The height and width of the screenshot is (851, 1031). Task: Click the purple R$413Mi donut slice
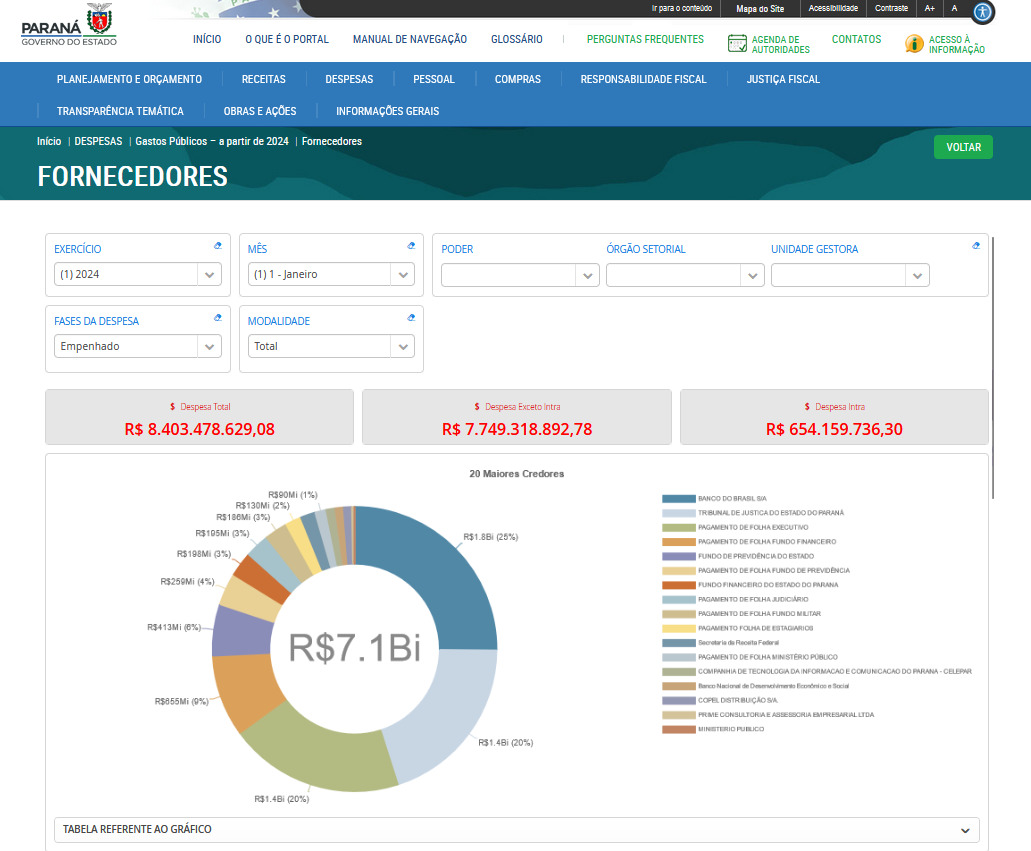[x=242, y=631]
